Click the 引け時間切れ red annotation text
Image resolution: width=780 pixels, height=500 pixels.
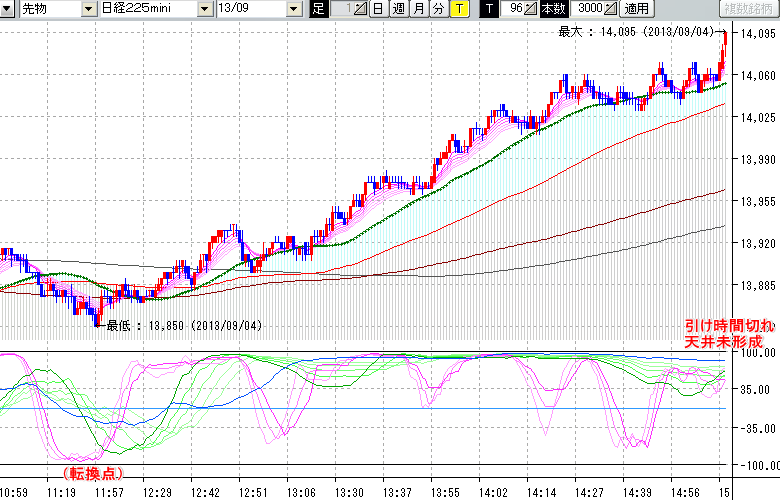tap(729, 326)
